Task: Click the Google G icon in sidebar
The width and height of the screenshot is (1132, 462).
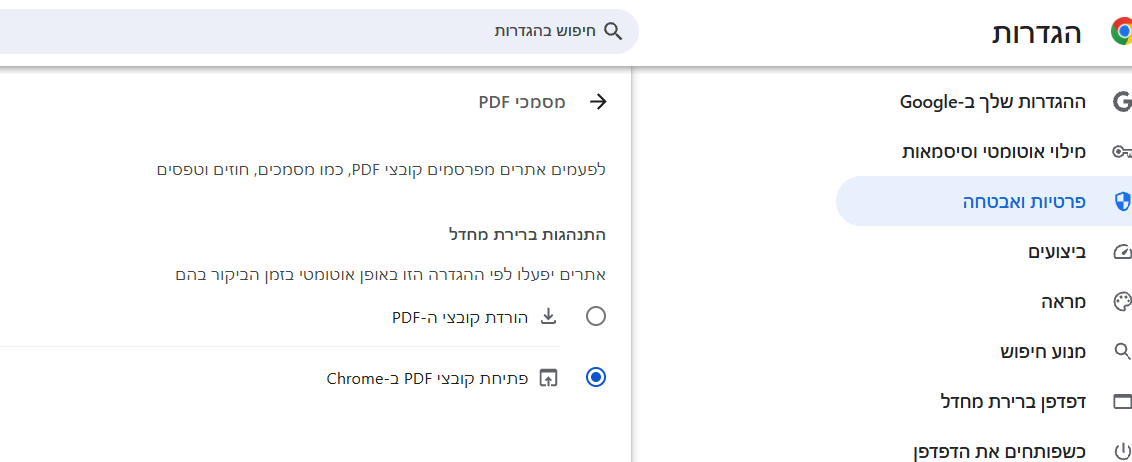Action: click(1122, 102)
